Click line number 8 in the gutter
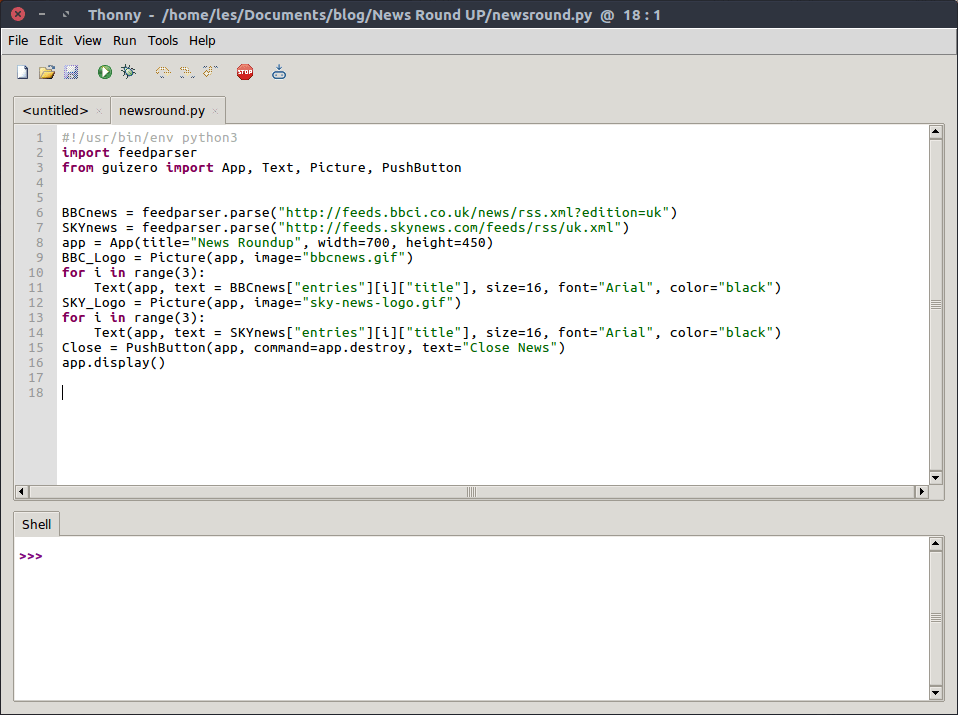958x715 pixels. [x=40, y=243]
